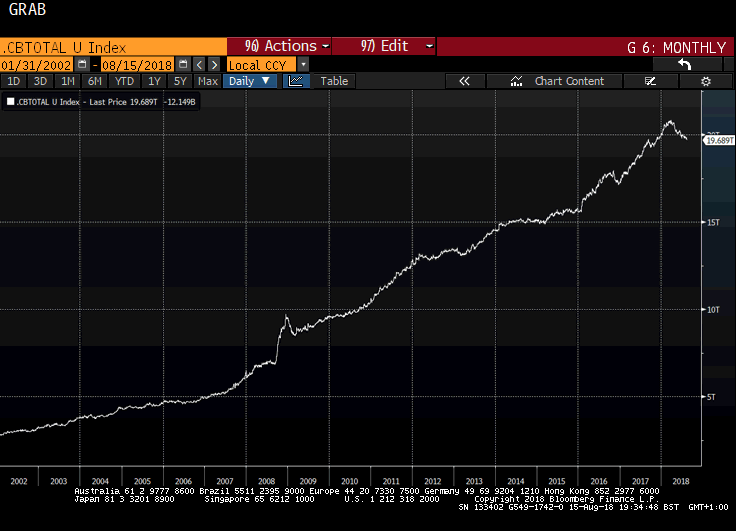
Task: Select the 5Y range tab
Action: coord(180,81)
